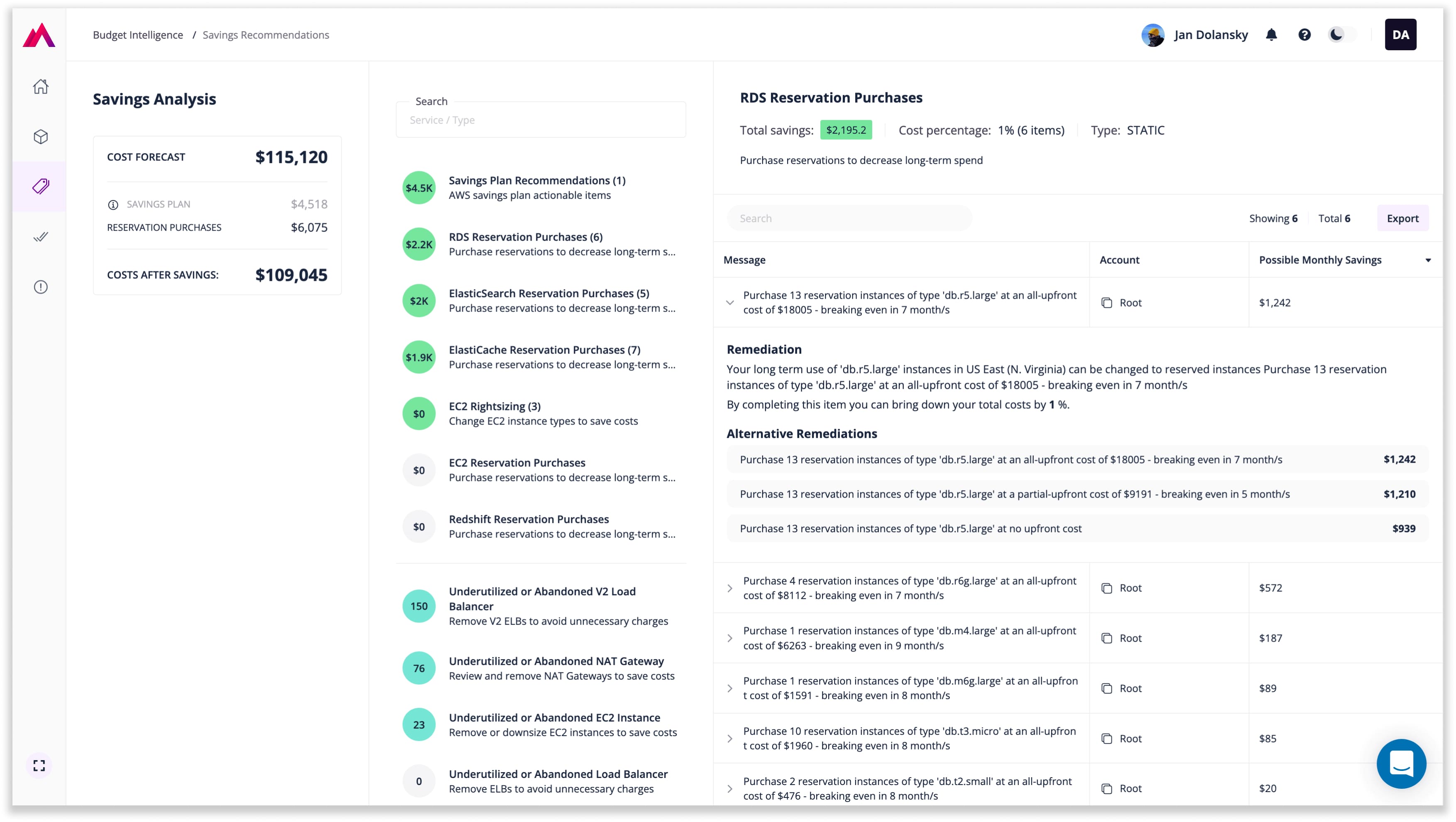Toggle the dark mode moon switch
This screenshot has width=1456, height=822.
click(x=1342, y=35)
